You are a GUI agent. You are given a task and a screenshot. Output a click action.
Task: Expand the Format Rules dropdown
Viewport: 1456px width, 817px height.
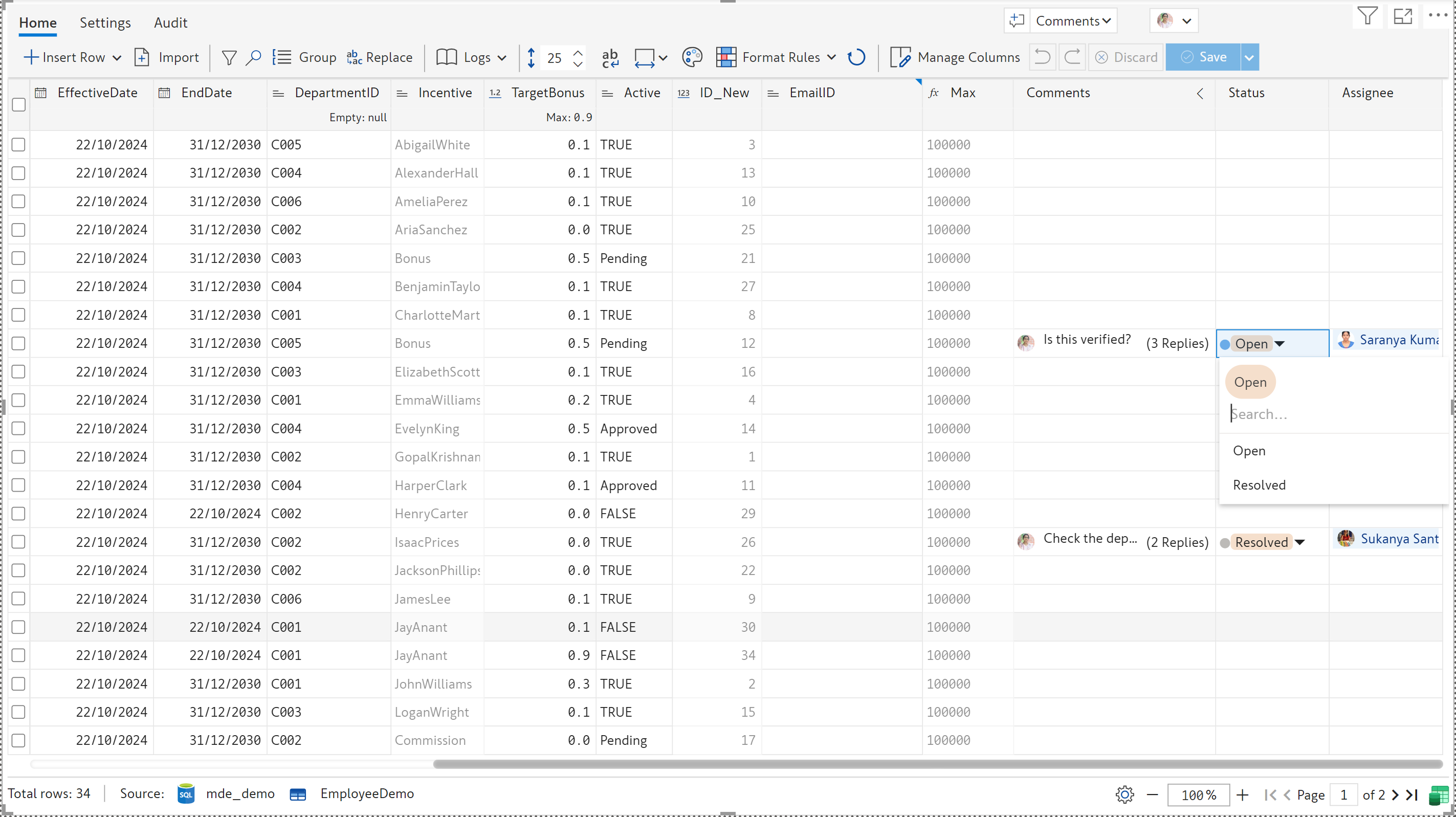pyautogui.click(x=831, y=57)
